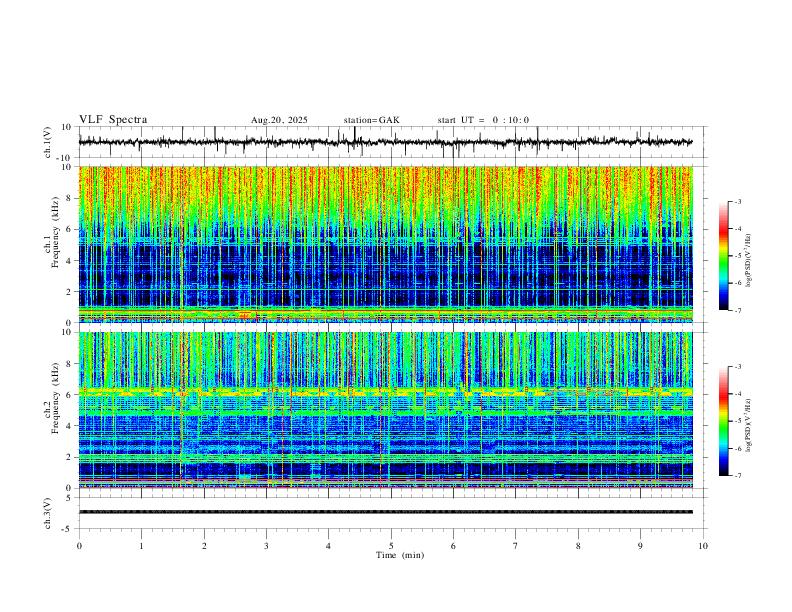Click the date label "Aug.20, 2025"
The height and width of the screenshot is (612, 792).
279,120
